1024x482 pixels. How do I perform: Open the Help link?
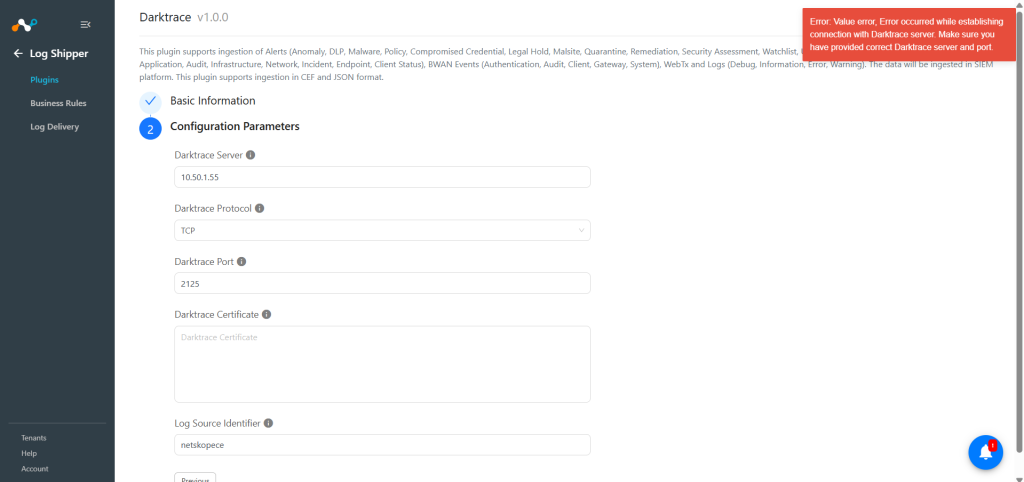coord(29,453)
